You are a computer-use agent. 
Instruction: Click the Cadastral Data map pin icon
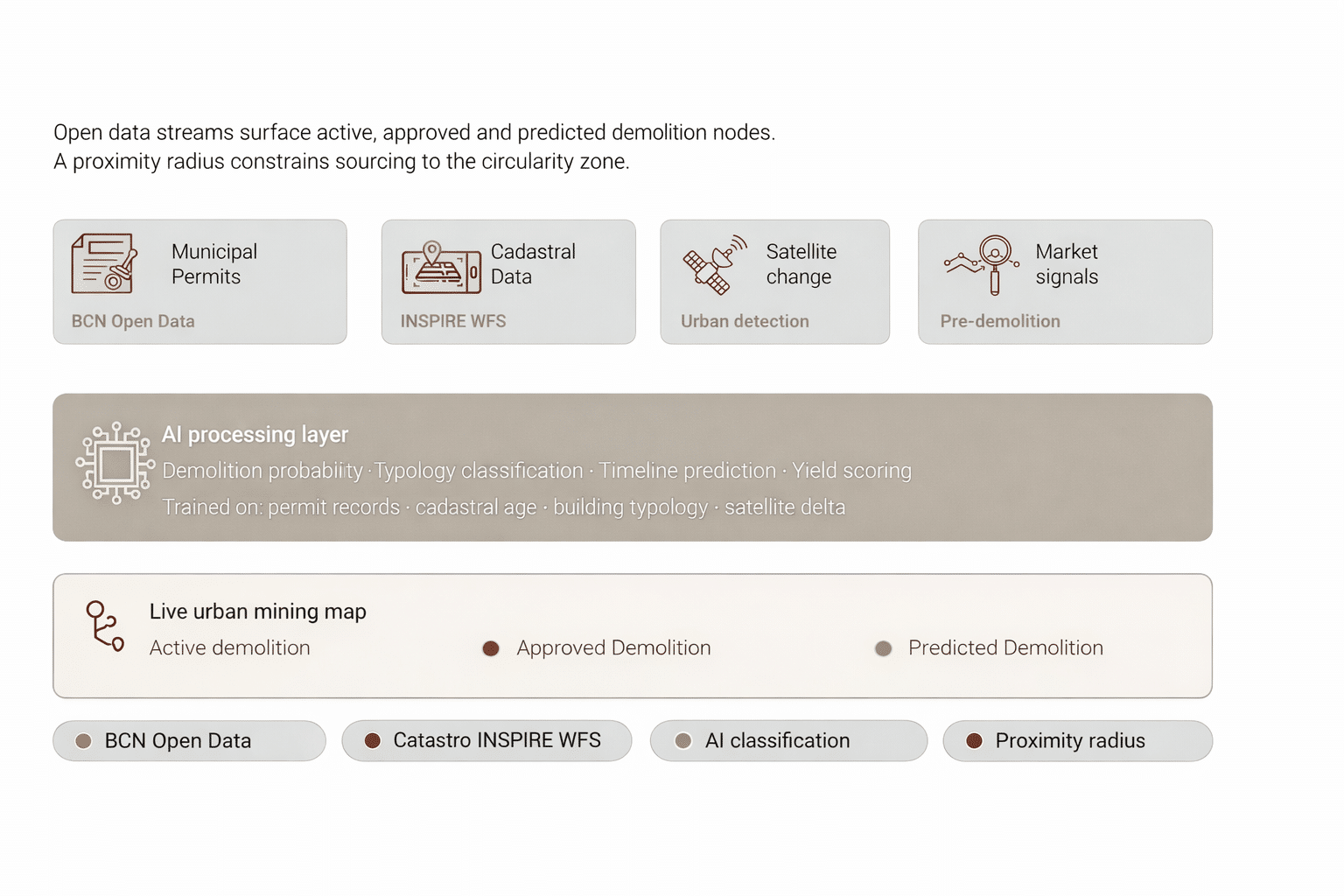pyautogui.click(x=441, y=267)
